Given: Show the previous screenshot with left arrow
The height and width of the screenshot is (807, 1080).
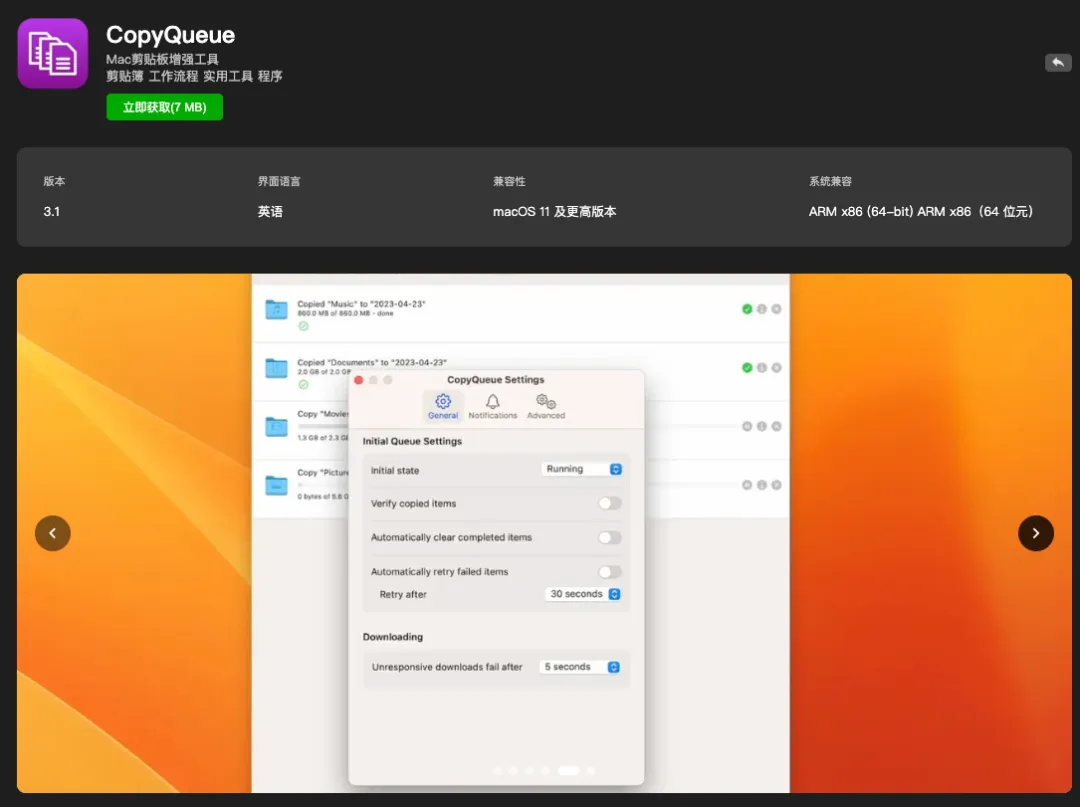Looking at the screenshot, I should (53, 533).
